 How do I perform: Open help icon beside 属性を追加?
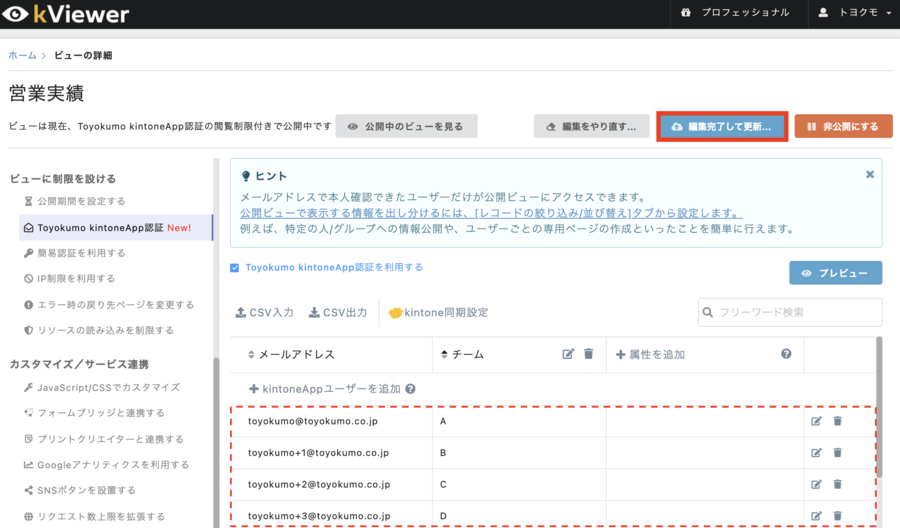[786, 354]
